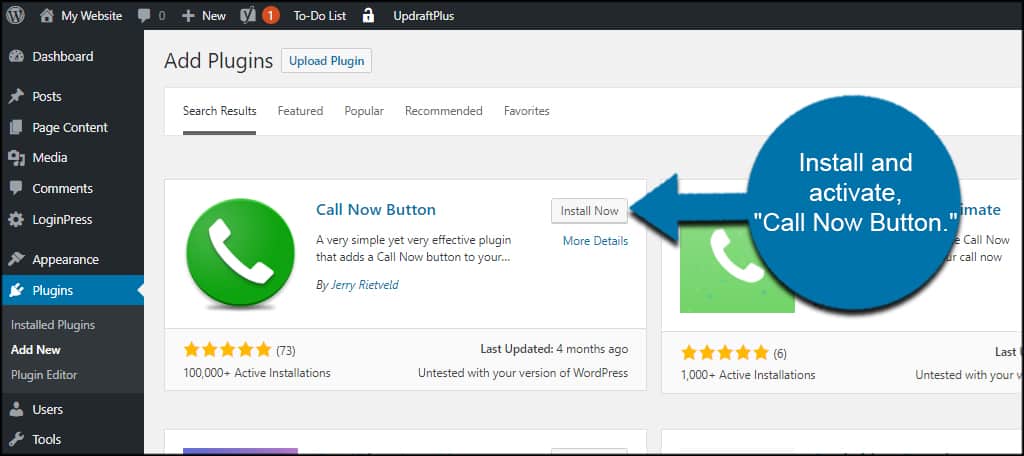Click the orange notification badge showing 1

(271, 16)
